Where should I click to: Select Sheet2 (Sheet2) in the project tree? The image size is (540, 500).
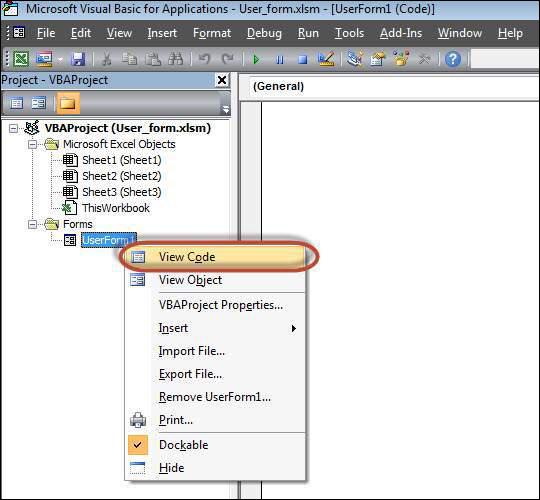[122, 176]
